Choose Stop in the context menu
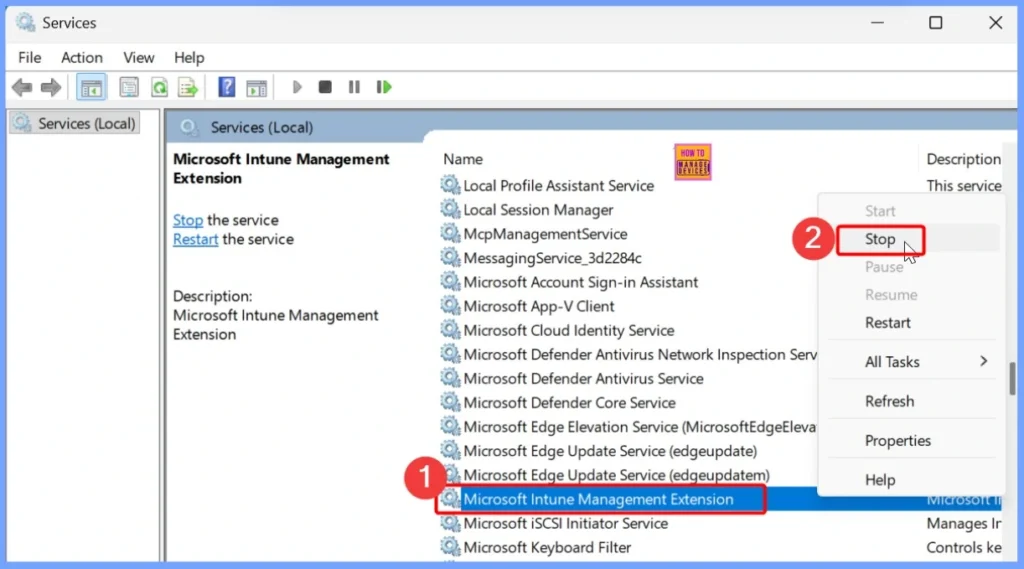The width and height of the screenshot is (1024, 569). tap(880, 239)
